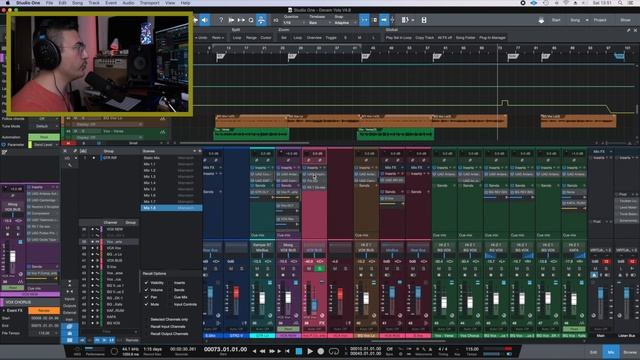Screen dimensions: 640x360
Task: Click the Play Sel in Loop macro button
Action: pyautogui.click(x=399, y=38)
